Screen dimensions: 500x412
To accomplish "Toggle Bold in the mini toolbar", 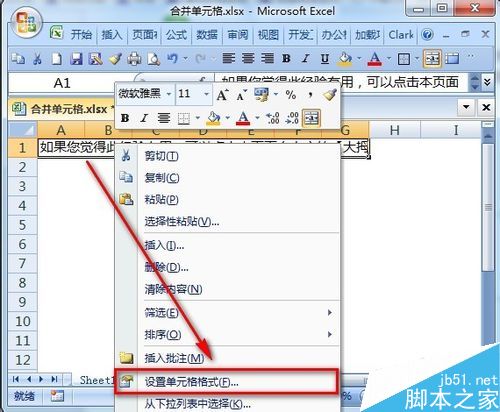I will click(125, 118).
